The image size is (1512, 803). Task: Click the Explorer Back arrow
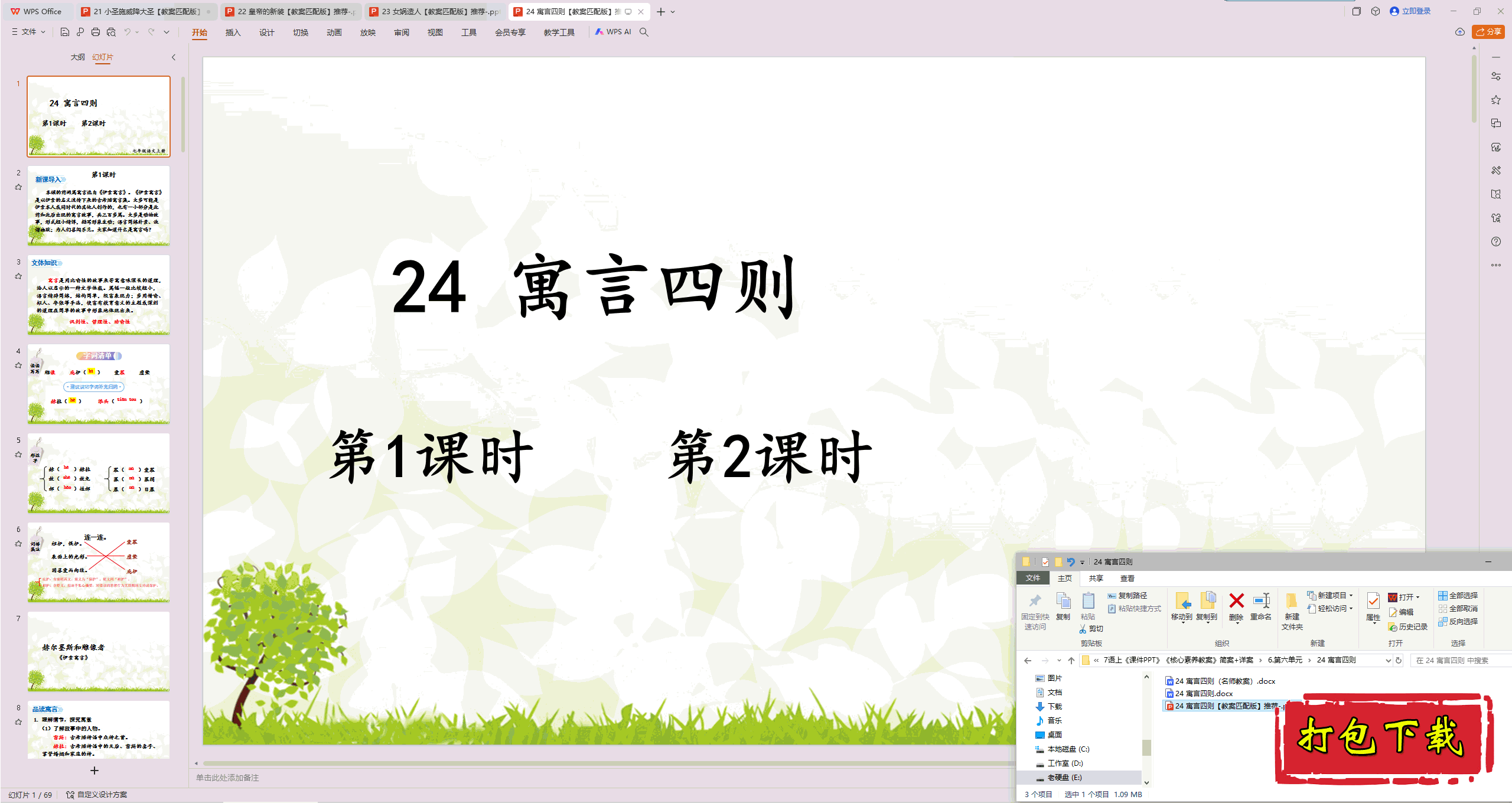(1028, 661)
